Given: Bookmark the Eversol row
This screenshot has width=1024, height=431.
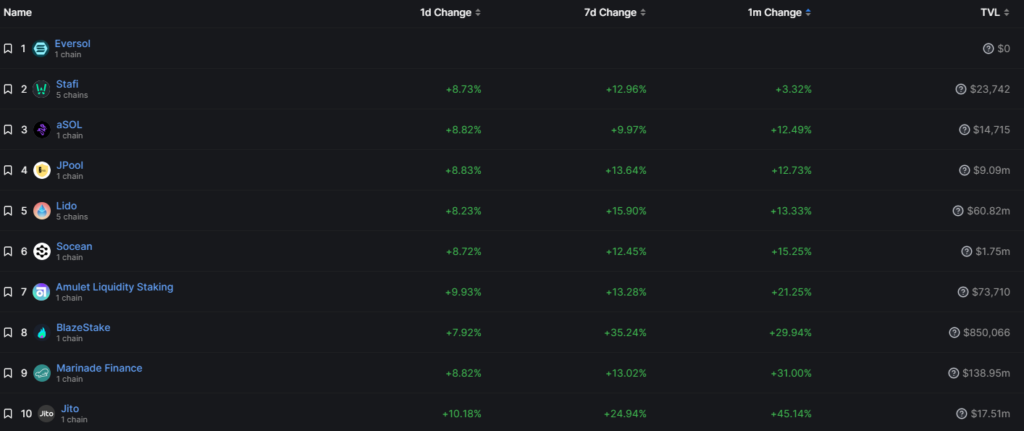Looking at the screenshot, I should coord(8,48).
